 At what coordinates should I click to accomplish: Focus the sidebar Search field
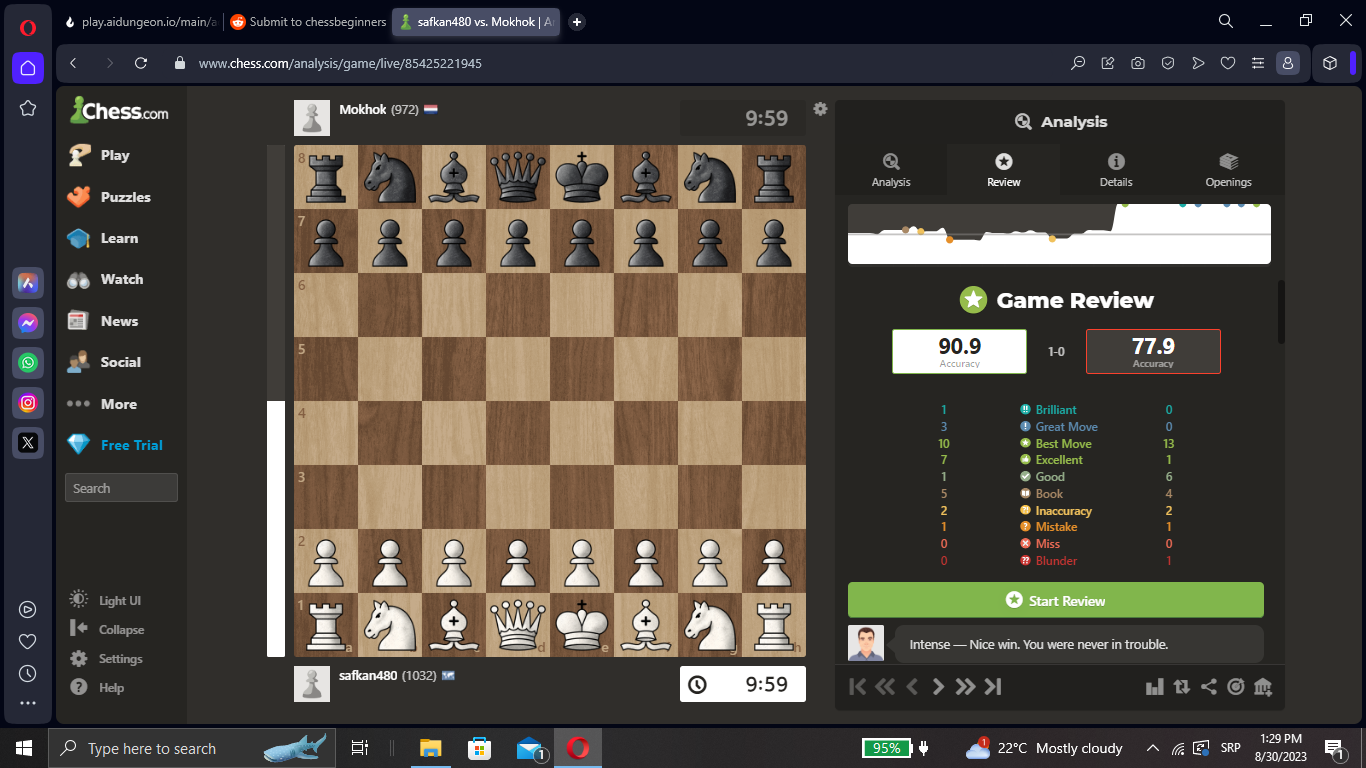point(121,488)
